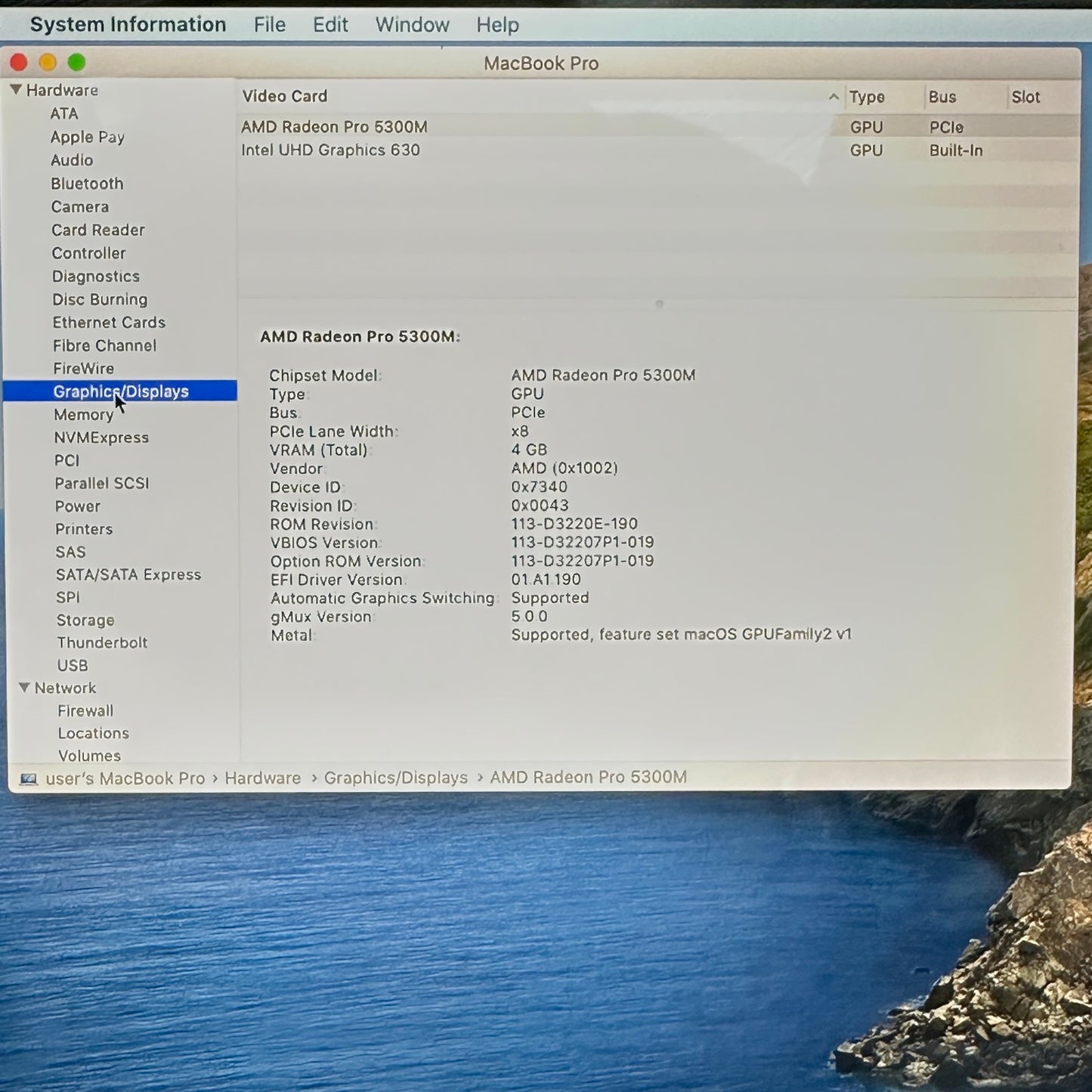1092x1092 pixels.
Task: Click the ROM Revision value 113-D3220E-190
Action: click(x=574, y=524)
